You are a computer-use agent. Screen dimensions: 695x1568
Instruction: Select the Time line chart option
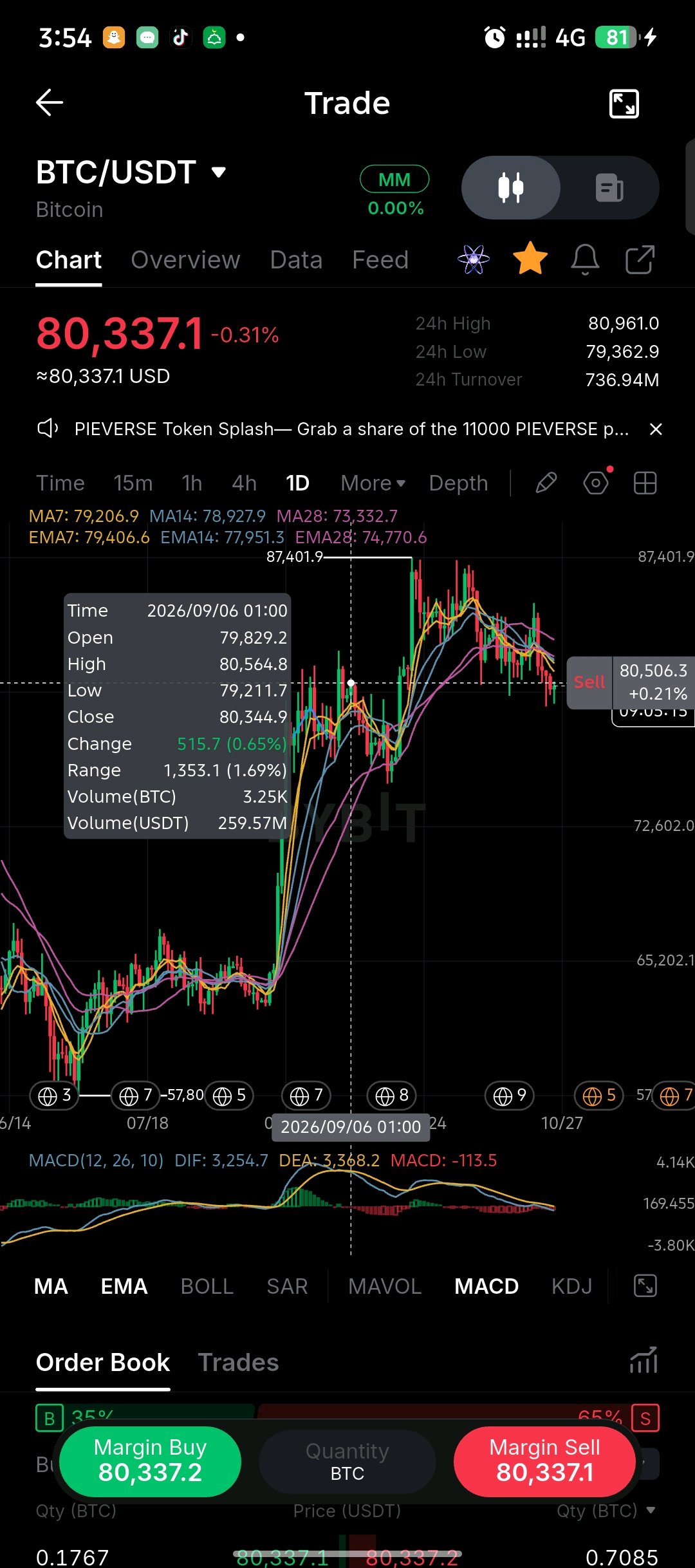click(x=60, y=483)
